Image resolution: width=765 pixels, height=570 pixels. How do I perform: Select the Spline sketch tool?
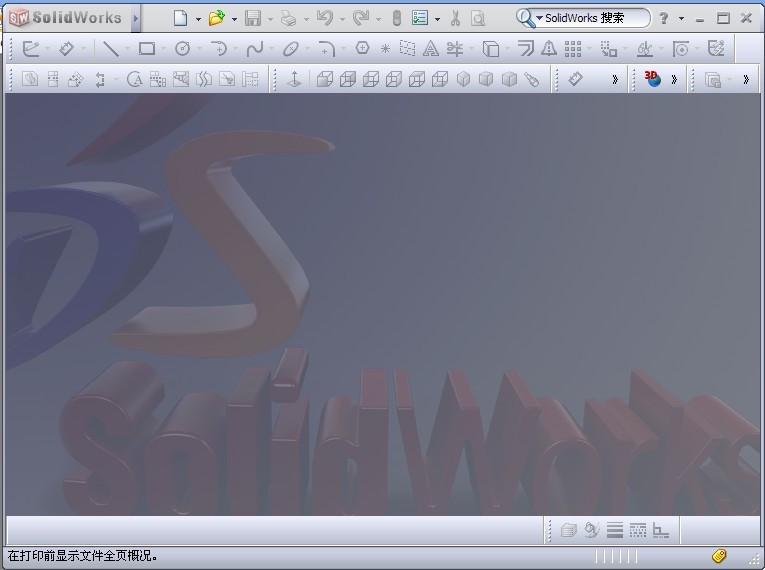click(x=255, y=49)
